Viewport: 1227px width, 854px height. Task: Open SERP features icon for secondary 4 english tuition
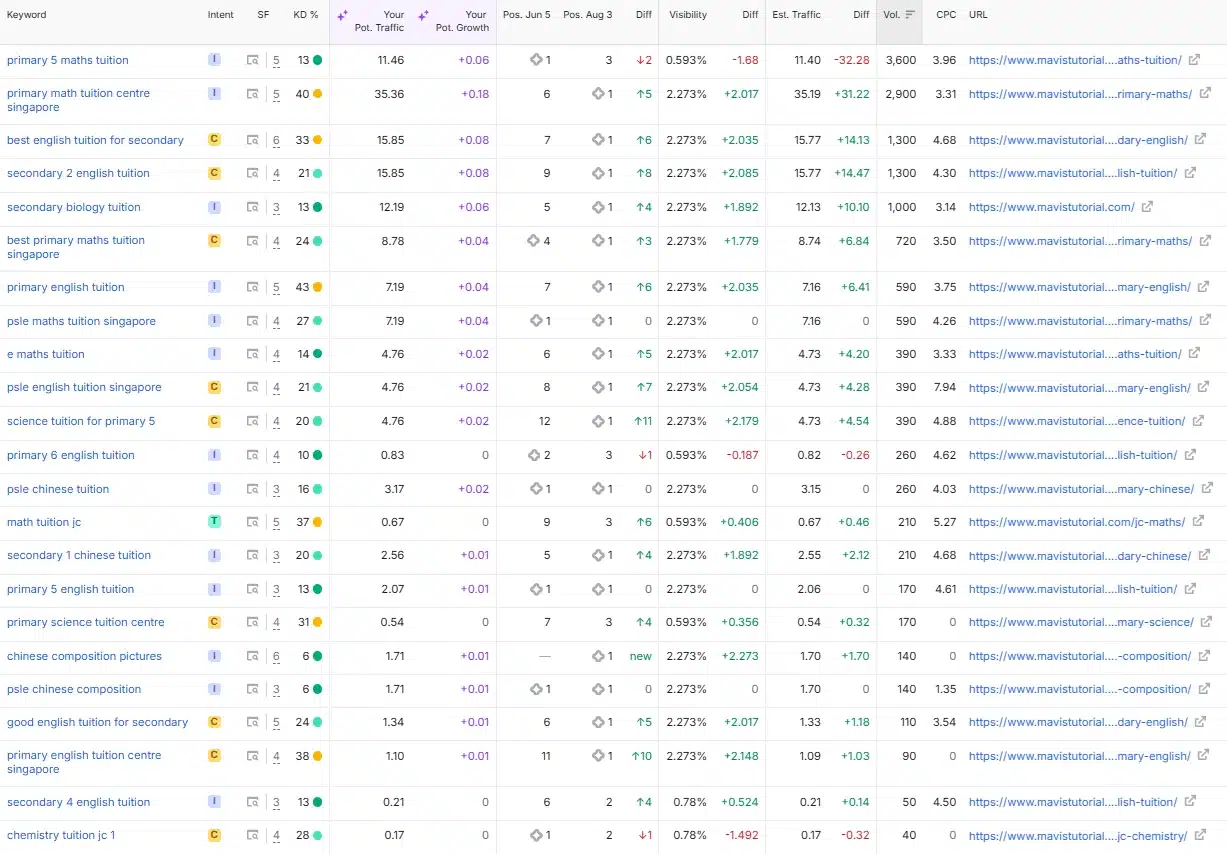click(253, 802)
